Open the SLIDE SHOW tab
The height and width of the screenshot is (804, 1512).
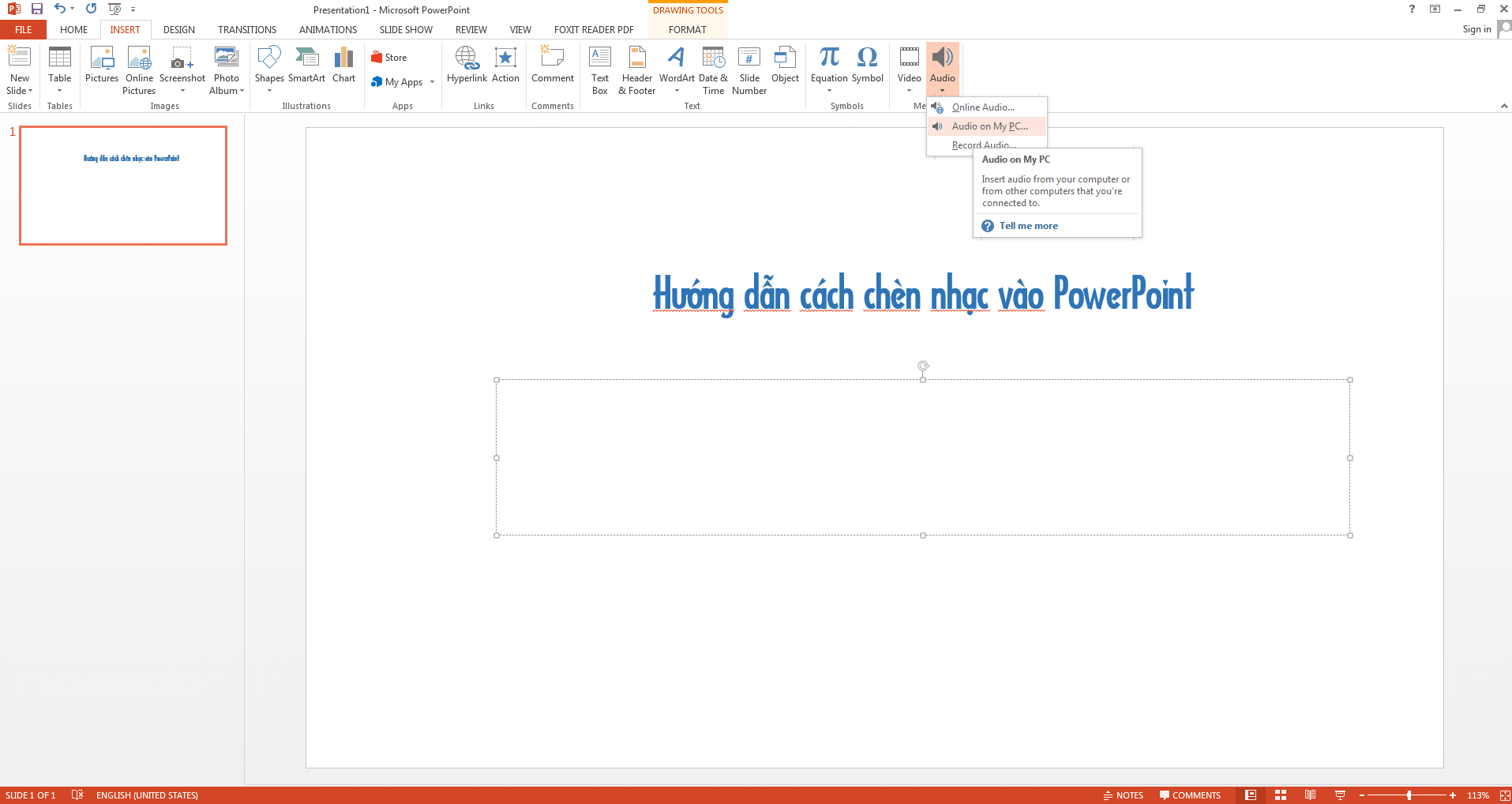(406, 30)
